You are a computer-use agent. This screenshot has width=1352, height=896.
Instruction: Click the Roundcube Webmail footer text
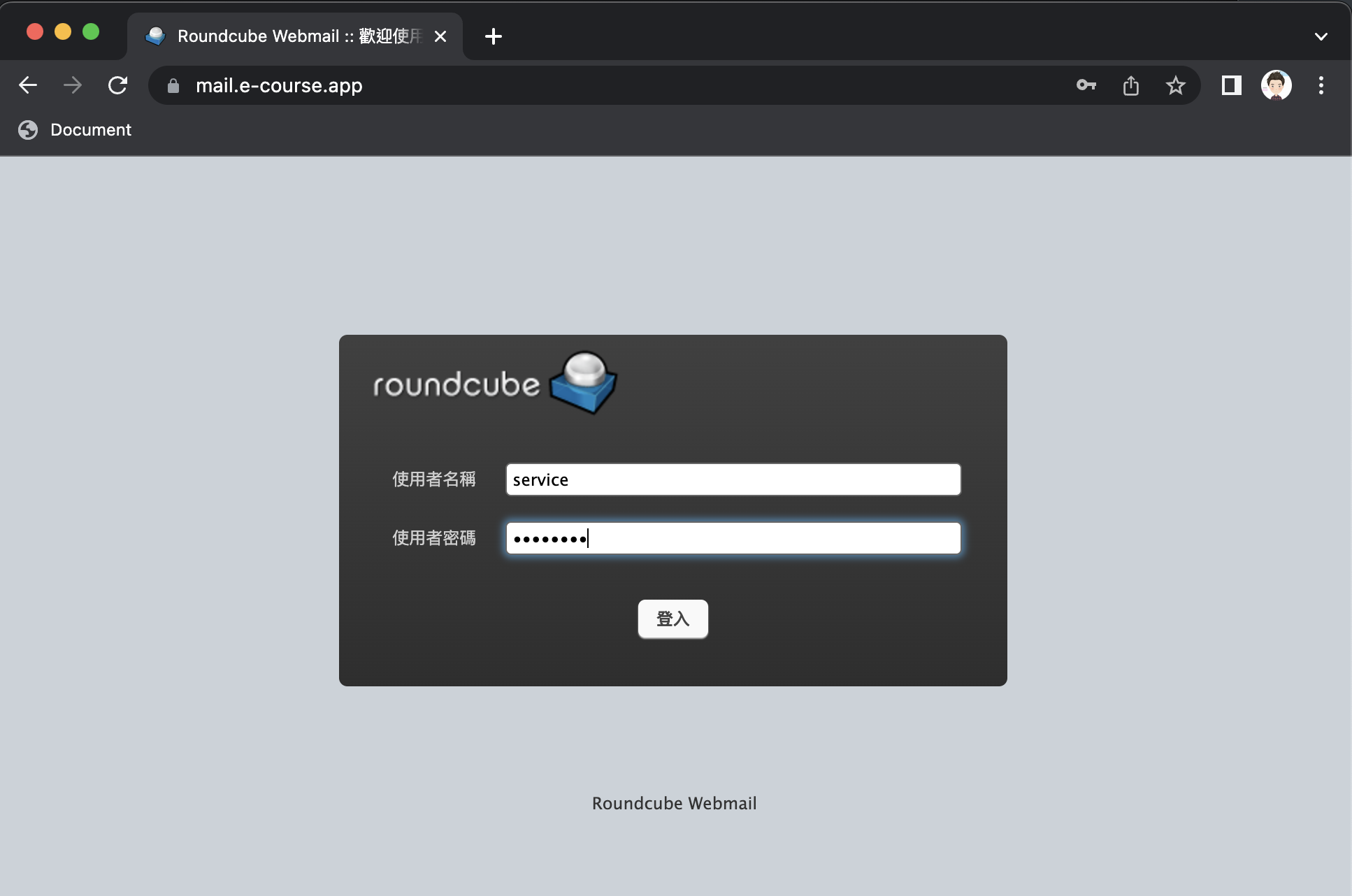click(x=675, y=804)
